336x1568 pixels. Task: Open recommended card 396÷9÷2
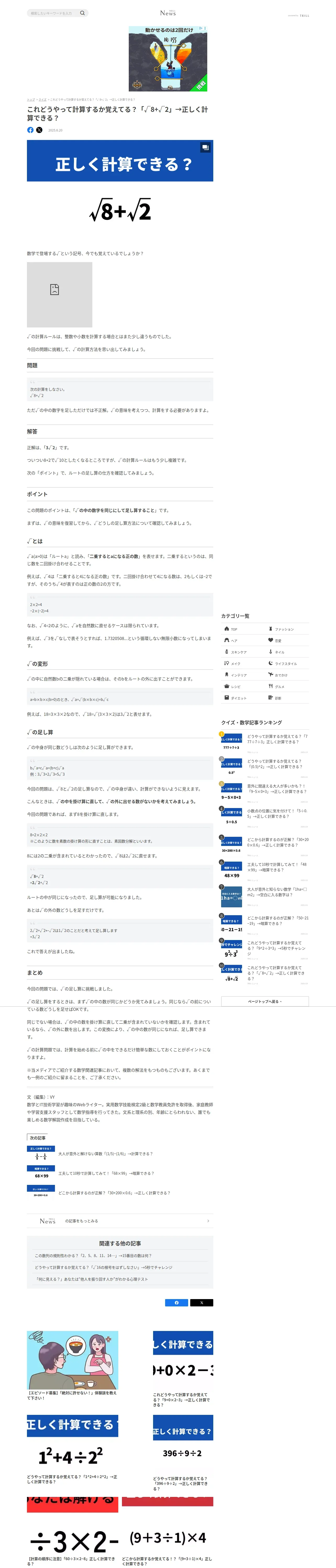click(x=183, y=1453)
